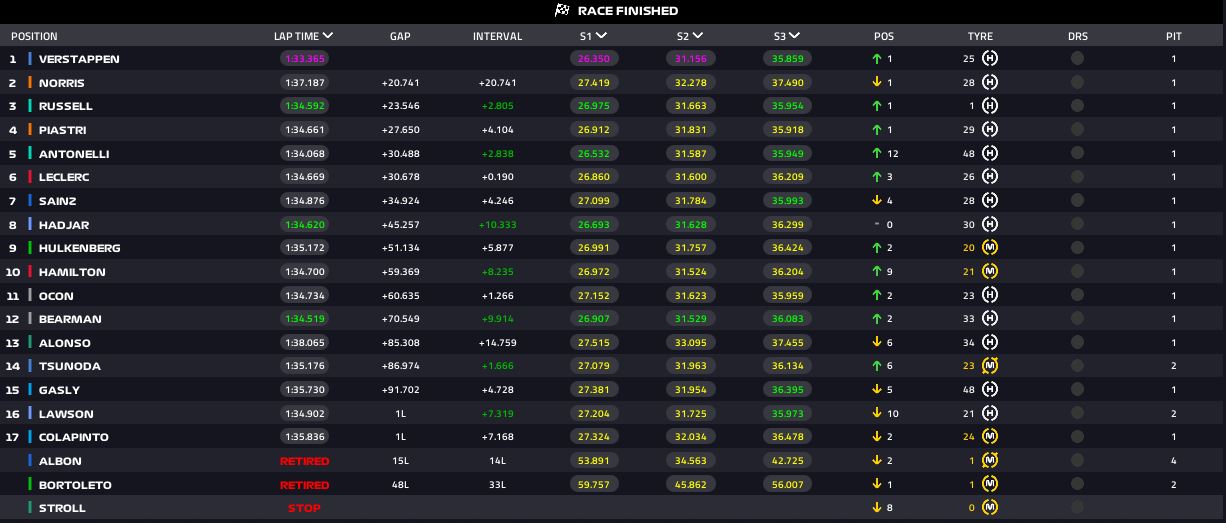This screenshot has height=523, width=1226.
Task: Click Norris's 37.490 sector three time
Action: pyautogui.click(x=788, y=83)
